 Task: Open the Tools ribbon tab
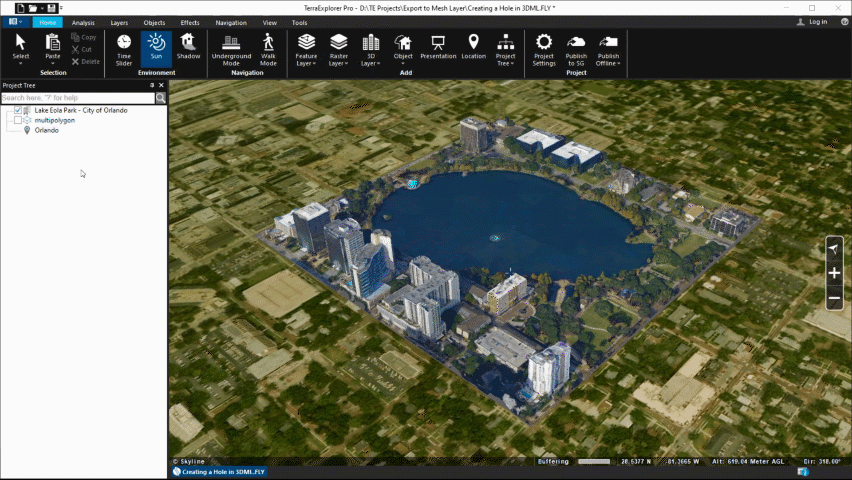click(x=299, y=22)
